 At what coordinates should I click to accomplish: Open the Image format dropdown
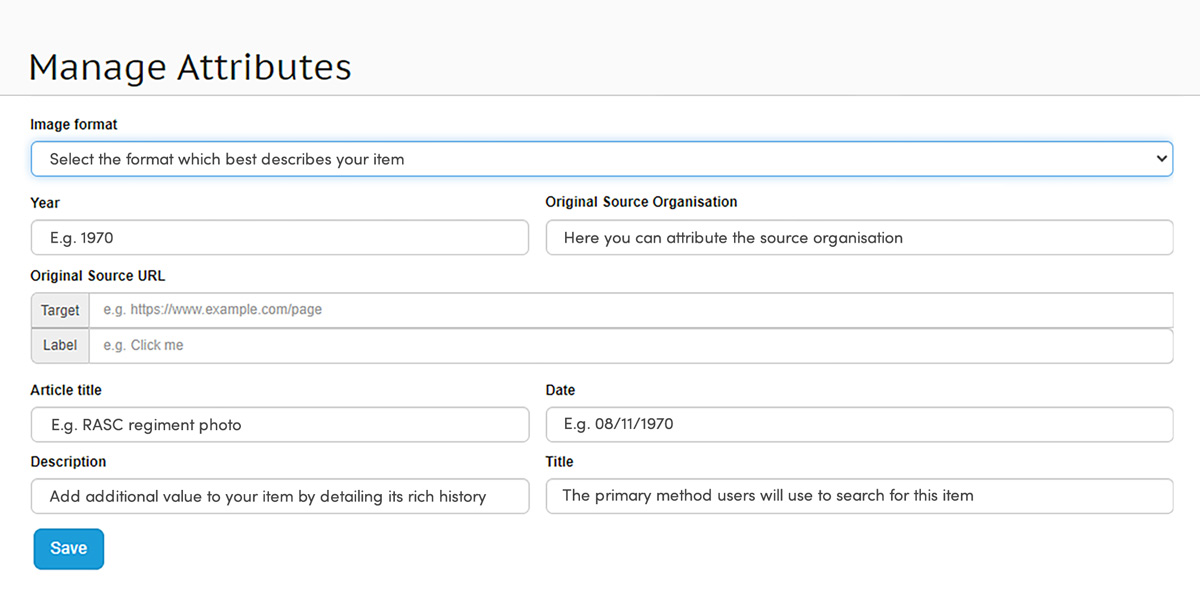(x=600, y=159)
